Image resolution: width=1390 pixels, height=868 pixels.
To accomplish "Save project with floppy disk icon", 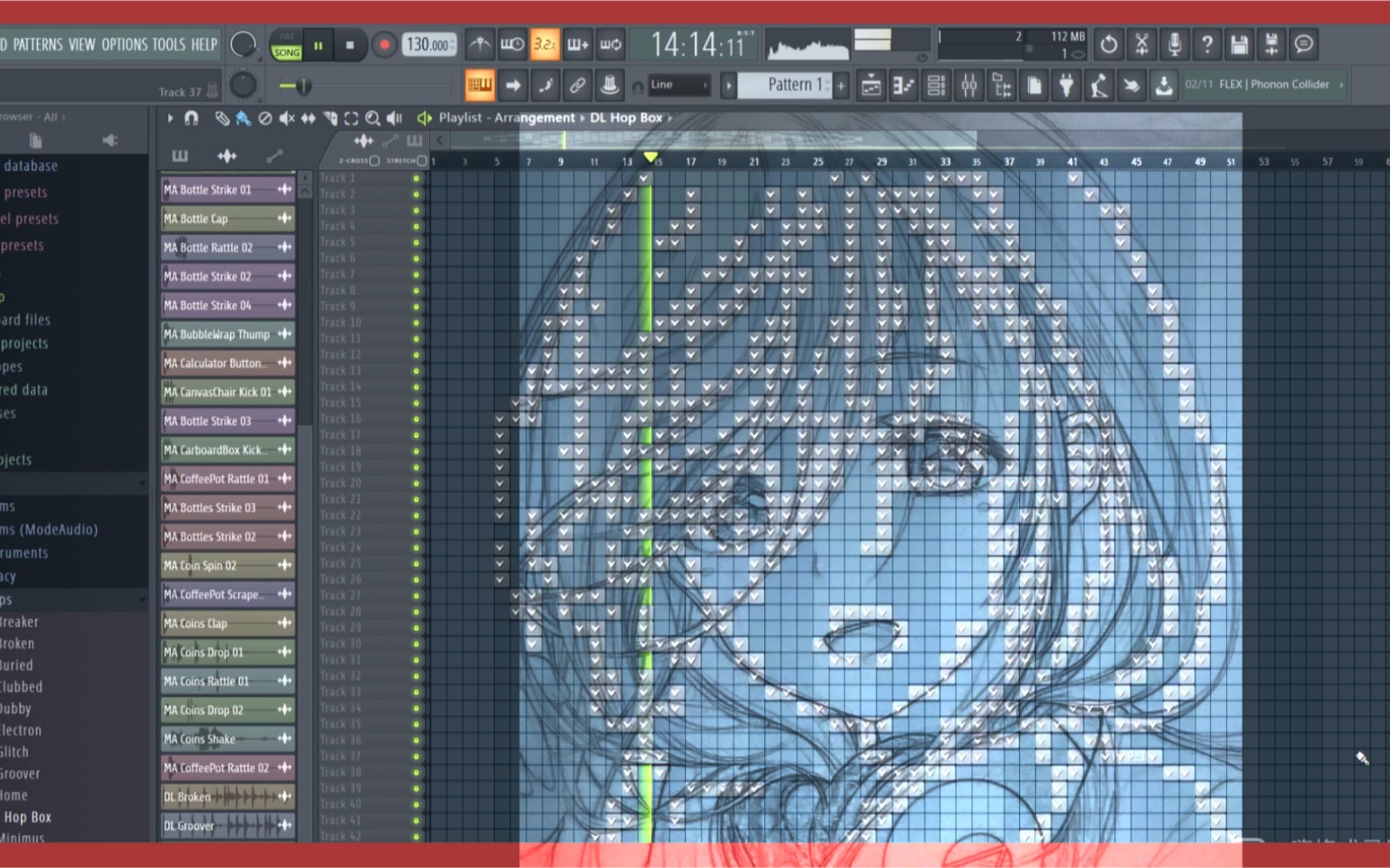I will [x=1239, y=44].
